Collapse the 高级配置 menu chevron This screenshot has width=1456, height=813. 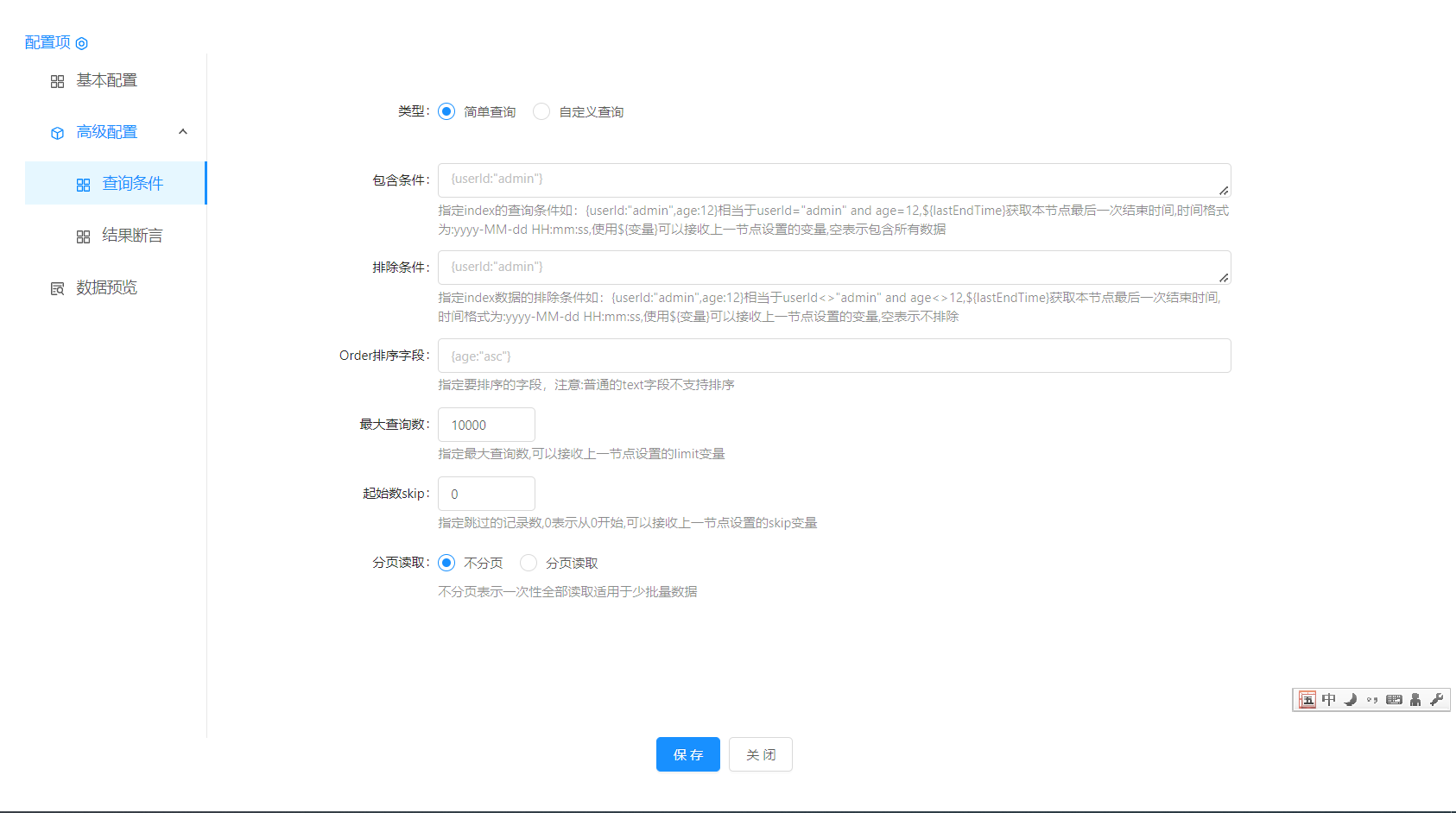tap(183, 132)
